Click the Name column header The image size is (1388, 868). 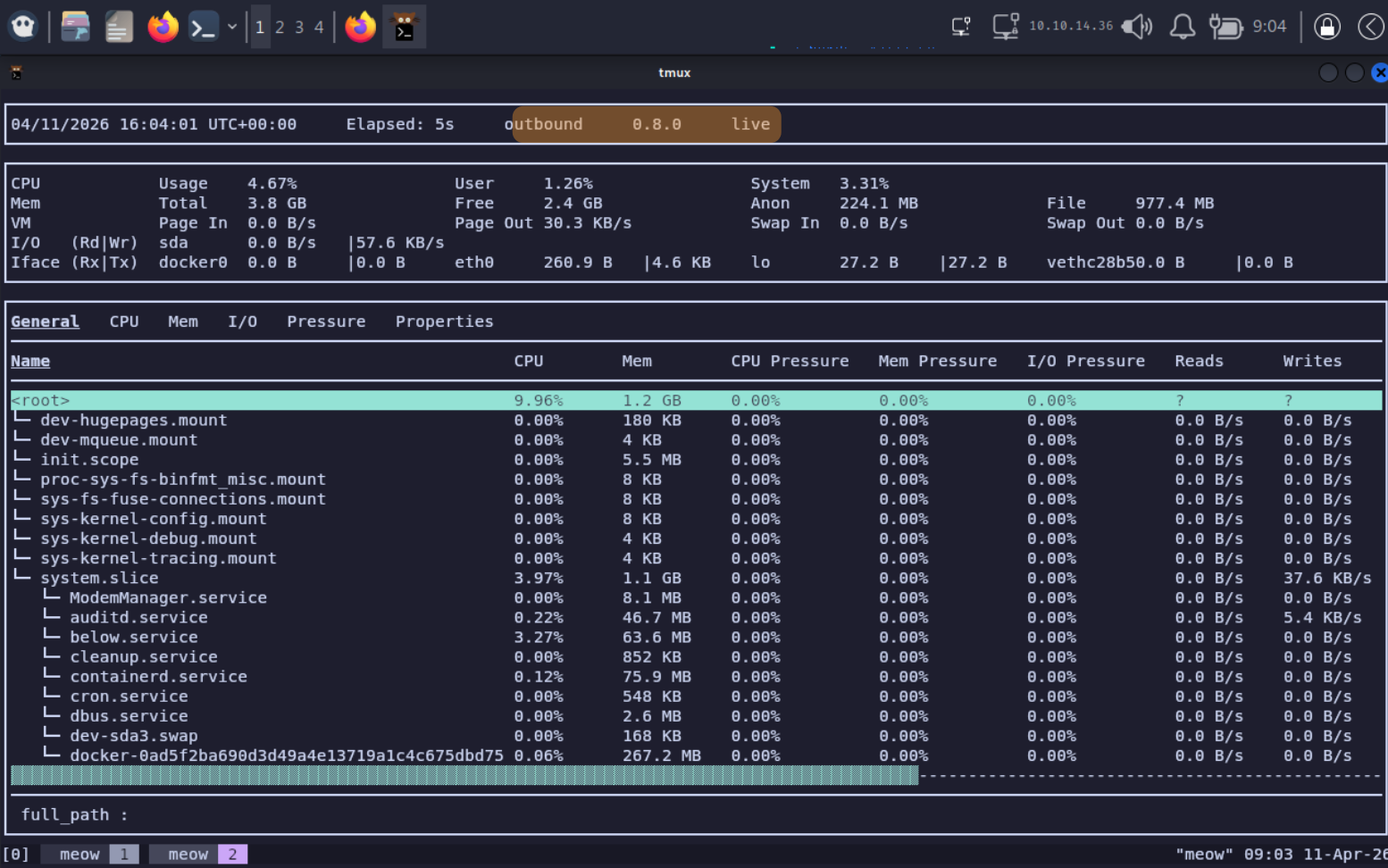[x=30, y=361]
